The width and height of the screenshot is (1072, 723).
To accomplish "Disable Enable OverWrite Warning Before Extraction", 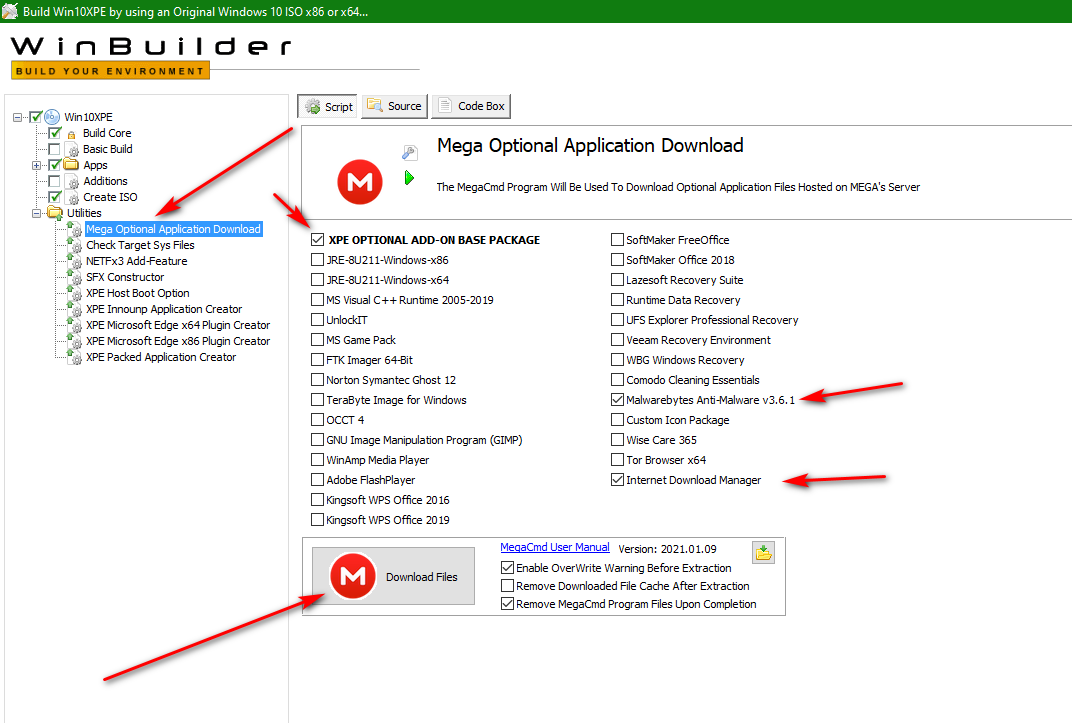I will [507, 568].
